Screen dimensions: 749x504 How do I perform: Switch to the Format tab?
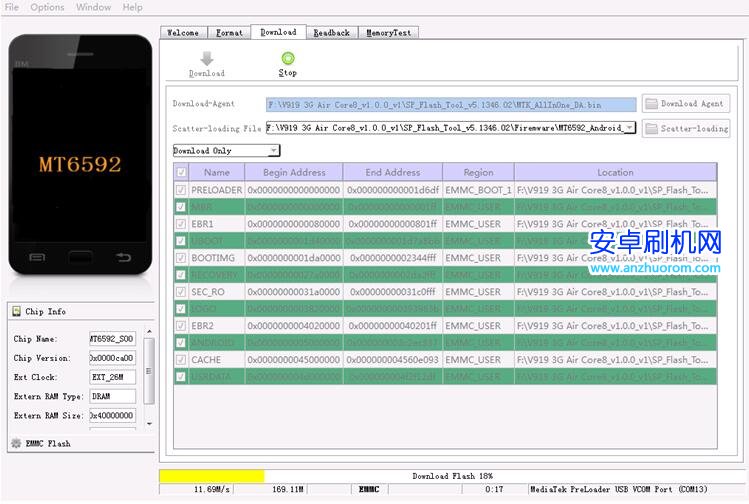(x=229, y=32)
